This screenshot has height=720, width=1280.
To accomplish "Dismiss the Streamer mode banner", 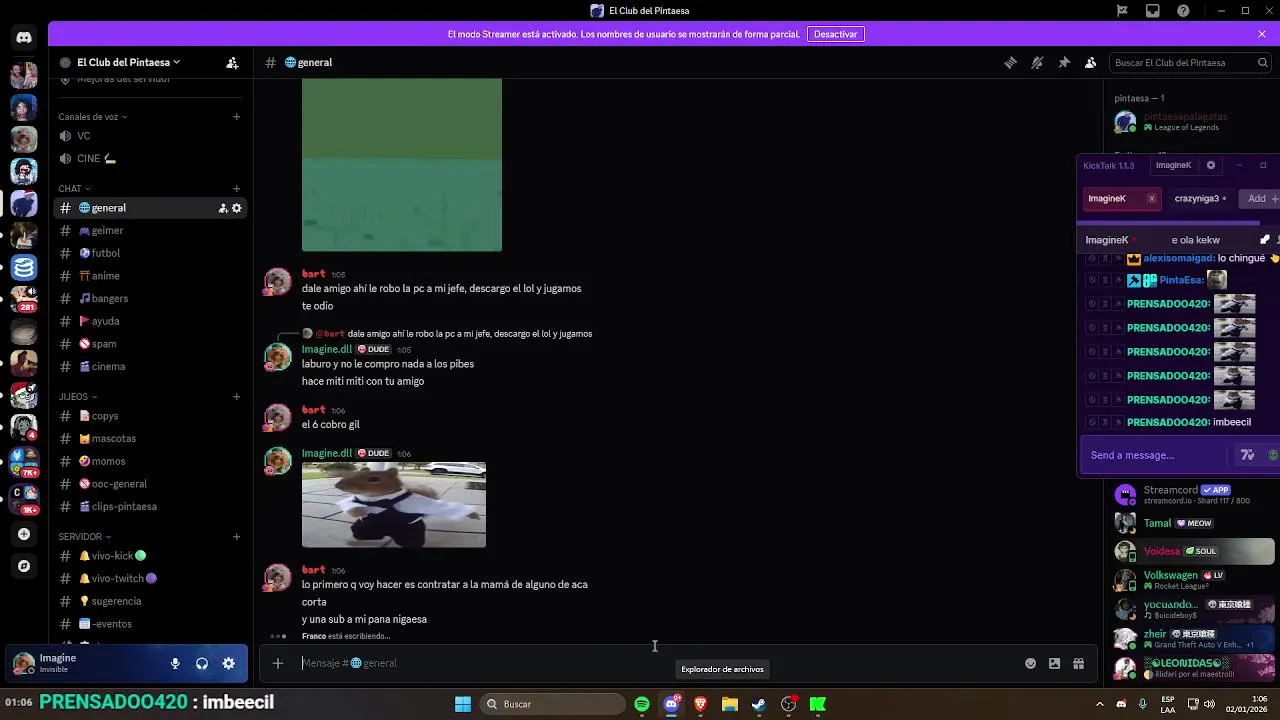I will click(1262, 34).
